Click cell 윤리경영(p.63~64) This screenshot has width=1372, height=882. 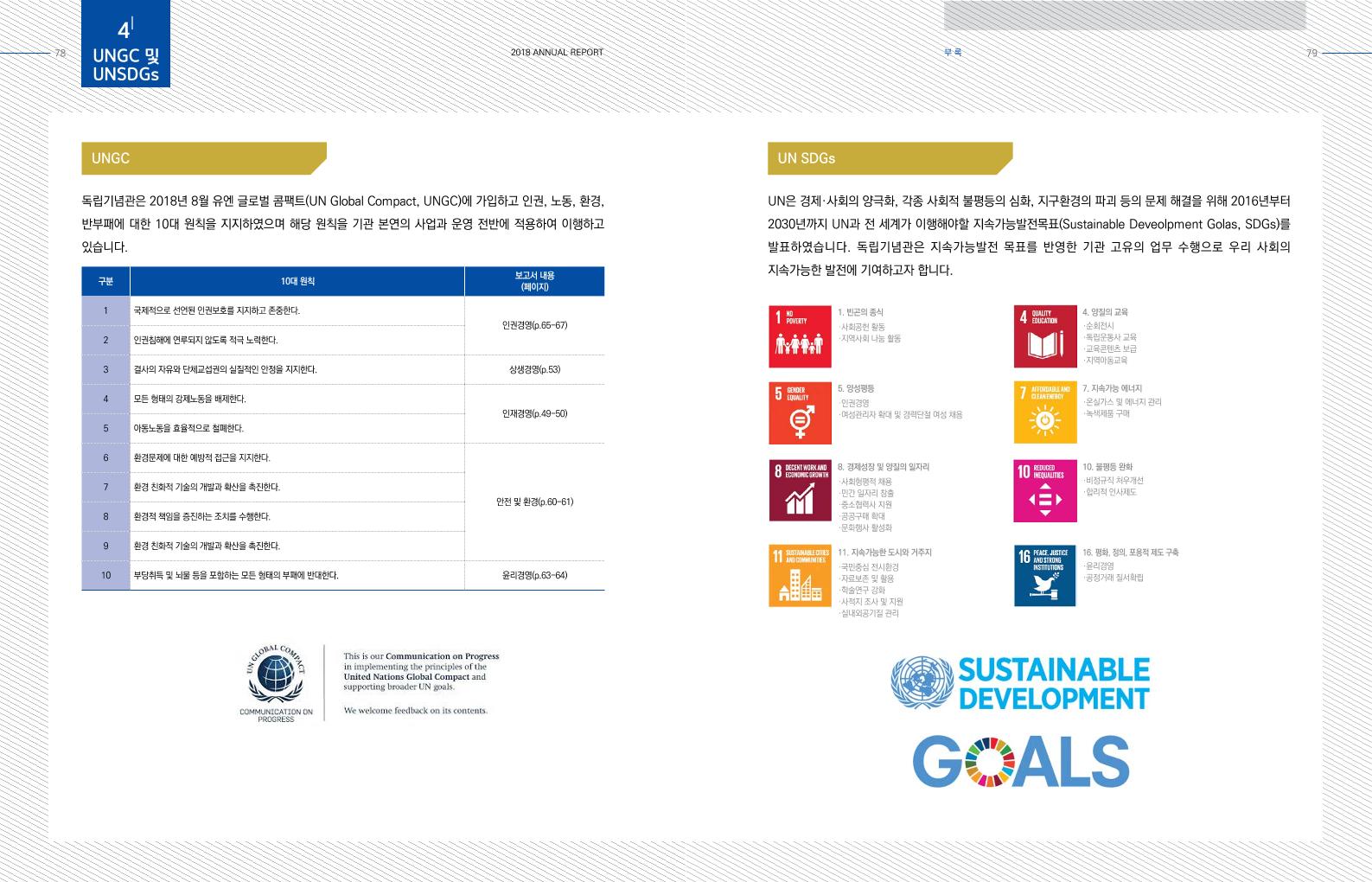[x=534, y=575]
